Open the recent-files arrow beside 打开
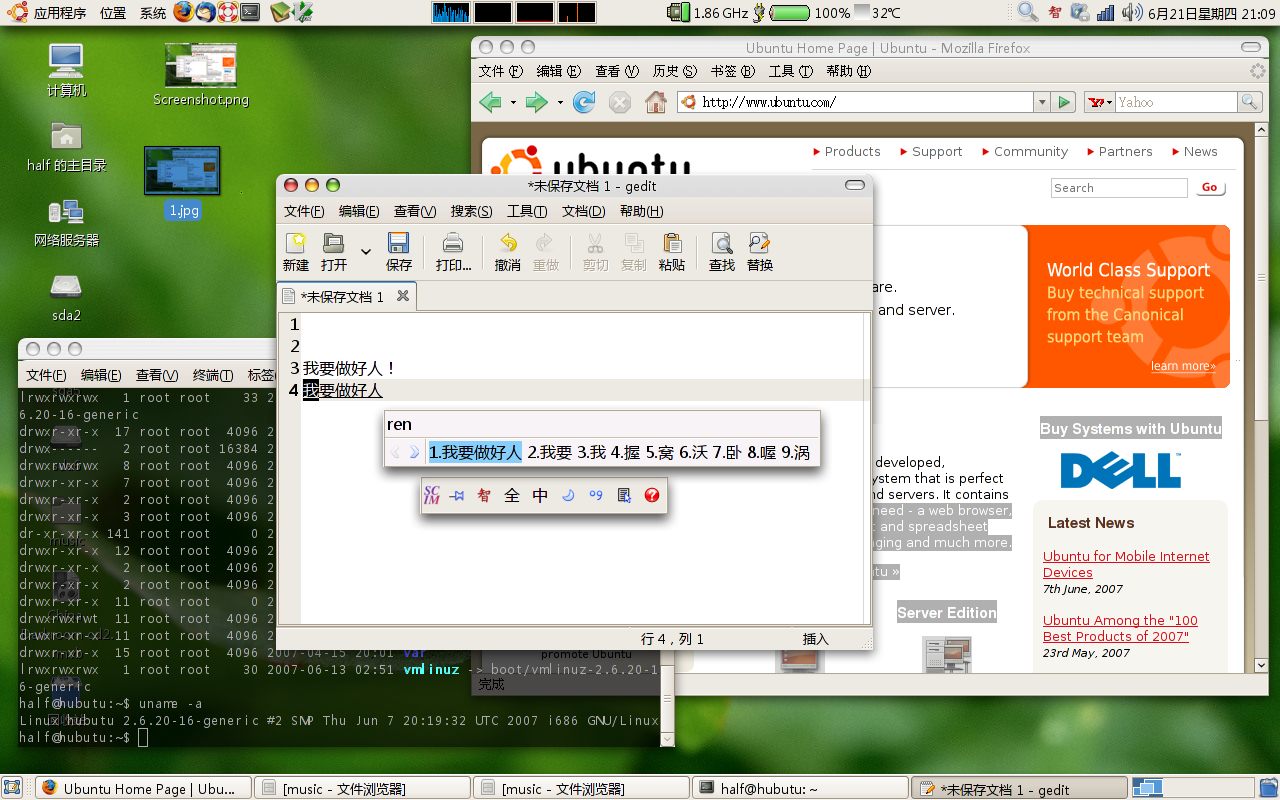This screenshot has height=800, width=1280. point(365,252)
